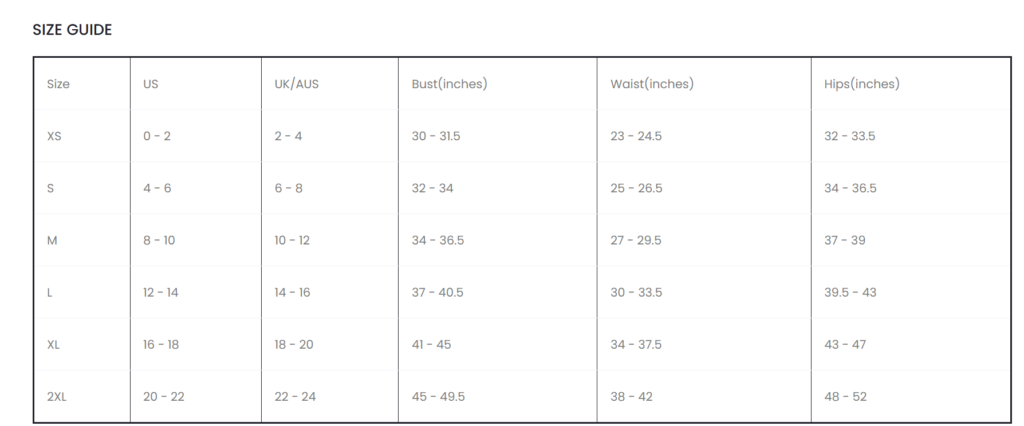Viewport: 1024px width, 426px height.
Task: Click the SIZE GUIDE heading
Action: coord(72,30)
